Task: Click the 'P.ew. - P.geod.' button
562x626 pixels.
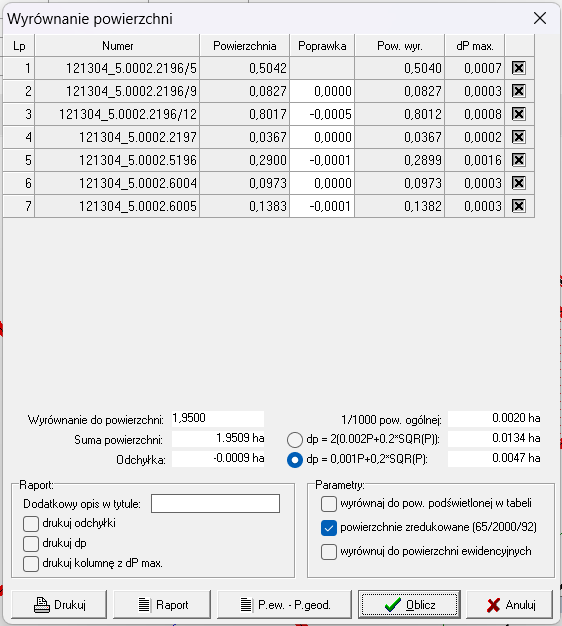Action: tap(284, 605)
